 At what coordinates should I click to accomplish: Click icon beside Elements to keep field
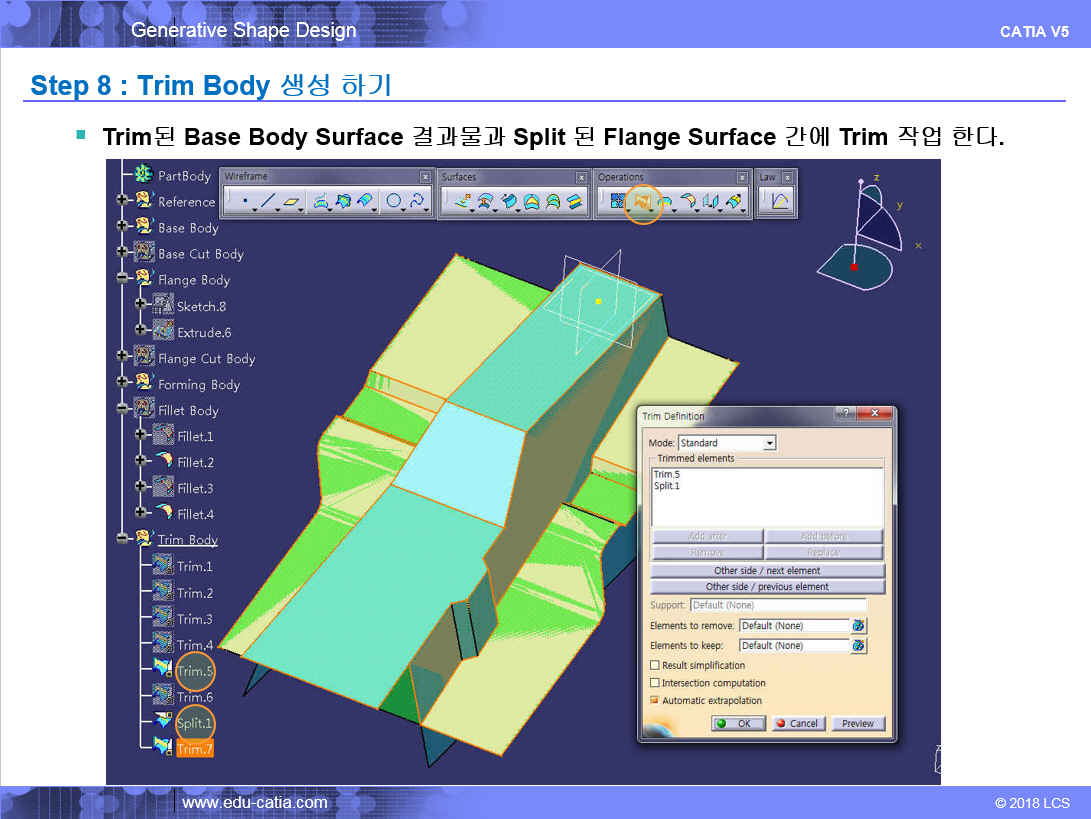[x=858, y=646]
